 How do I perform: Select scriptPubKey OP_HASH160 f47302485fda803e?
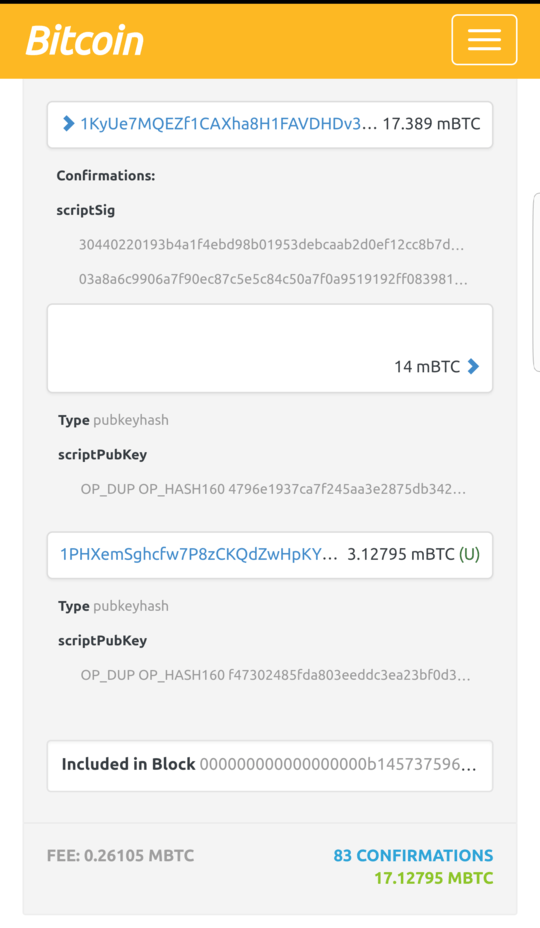275,675
